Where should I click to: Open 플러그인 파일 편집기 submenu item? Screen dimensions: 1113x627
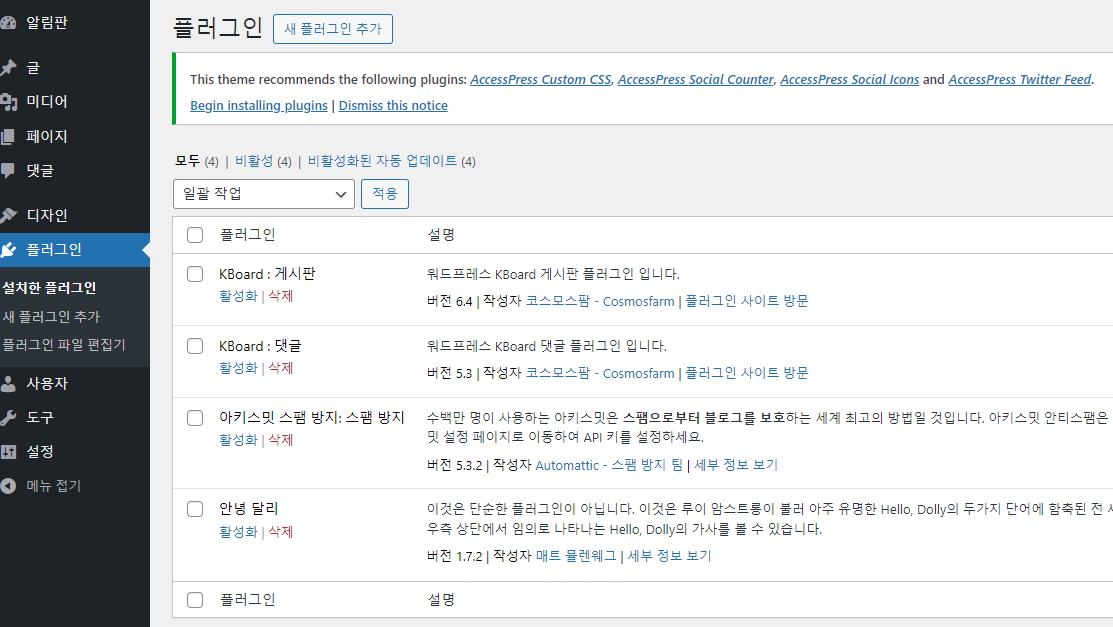(64, 345)
